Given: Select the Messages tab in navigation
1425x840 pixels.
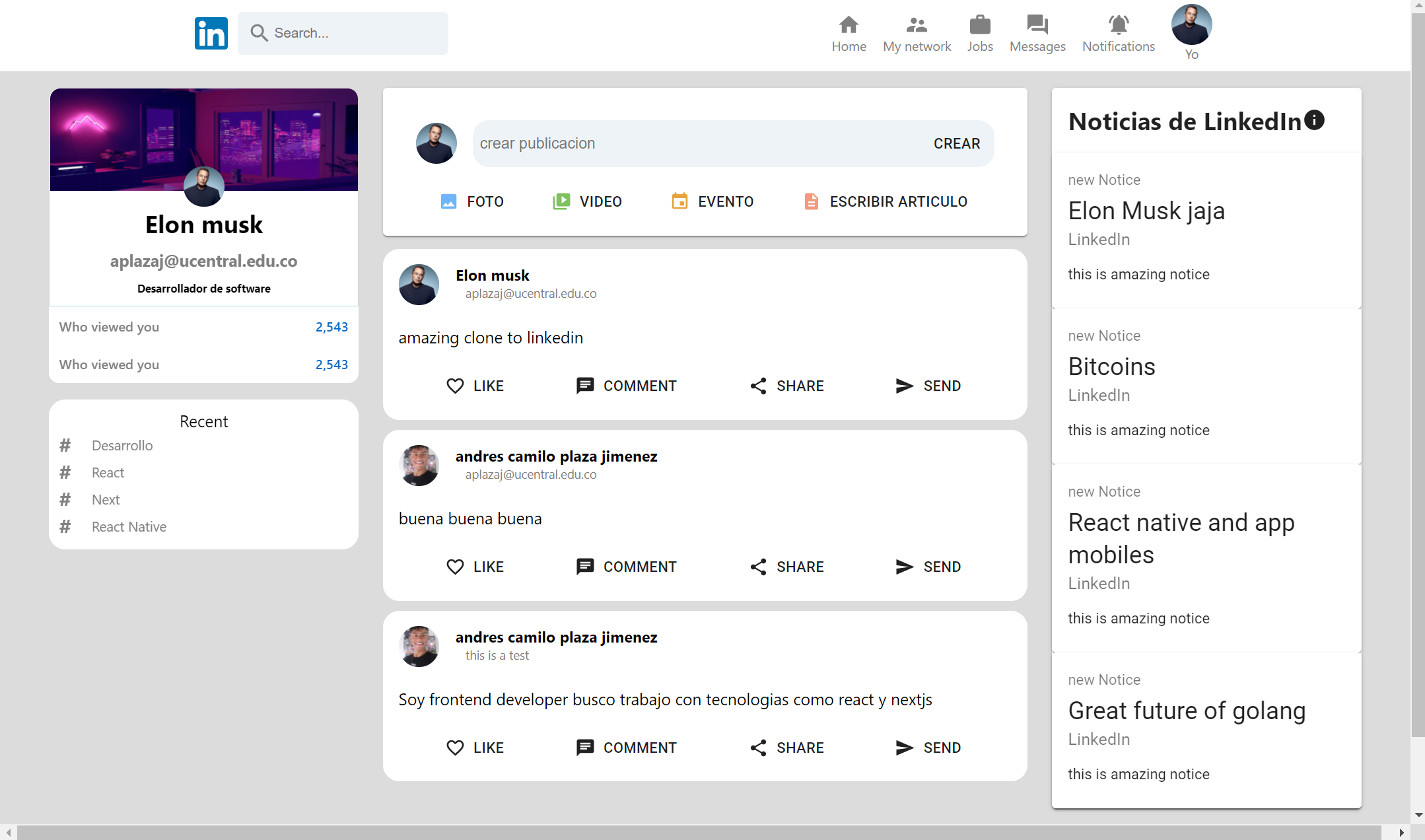Looking at the screenshot, I should tap(1037, 33).
